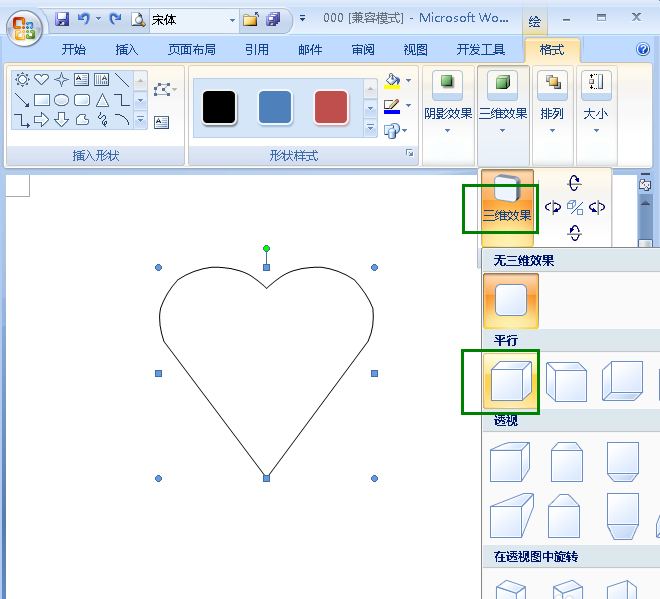Toggle 3-D effect on/off center icon

pyautogui.click(x=575, y=208)
